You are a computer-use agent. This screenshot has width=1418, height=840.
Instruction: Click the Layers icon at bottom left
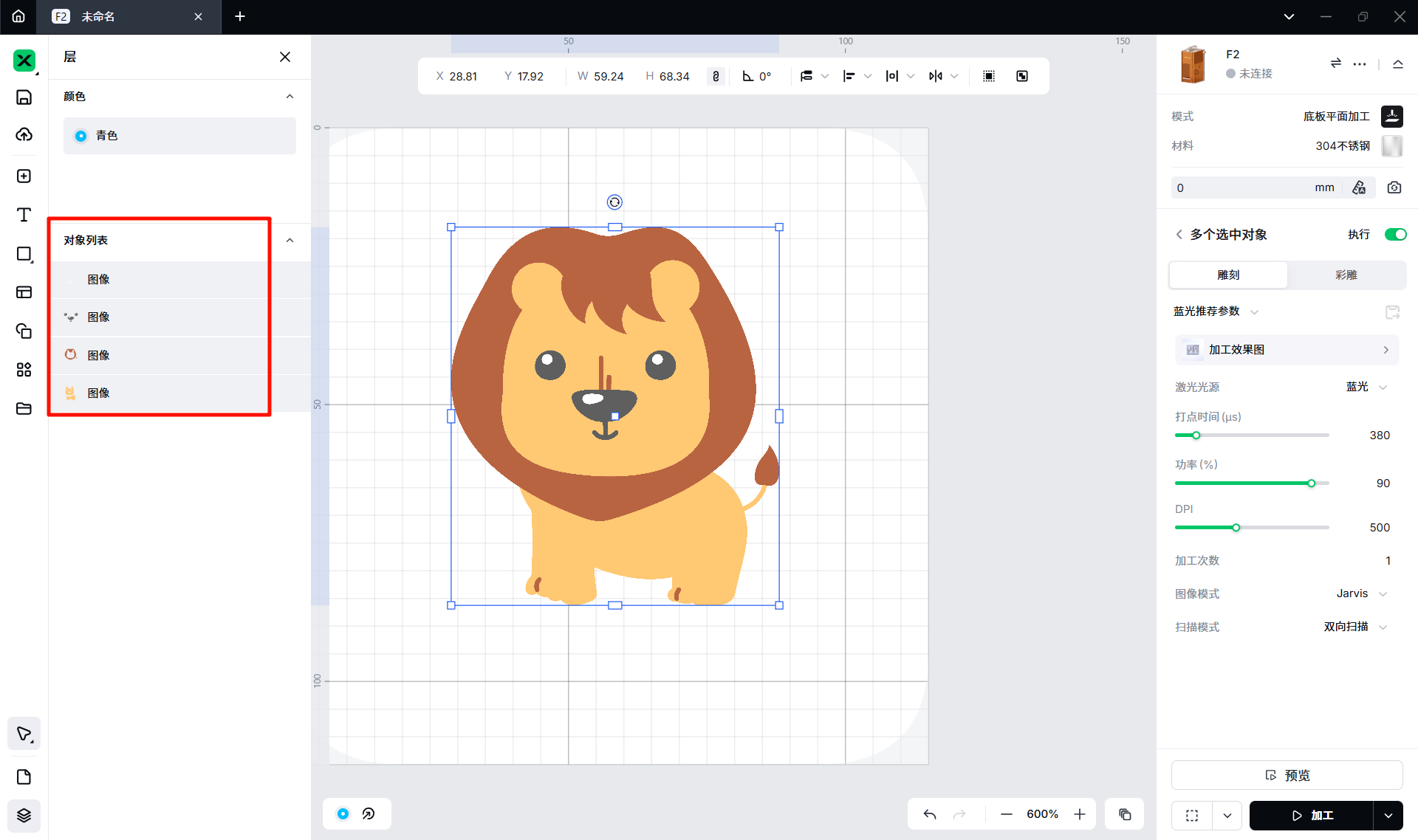(24, 815)
